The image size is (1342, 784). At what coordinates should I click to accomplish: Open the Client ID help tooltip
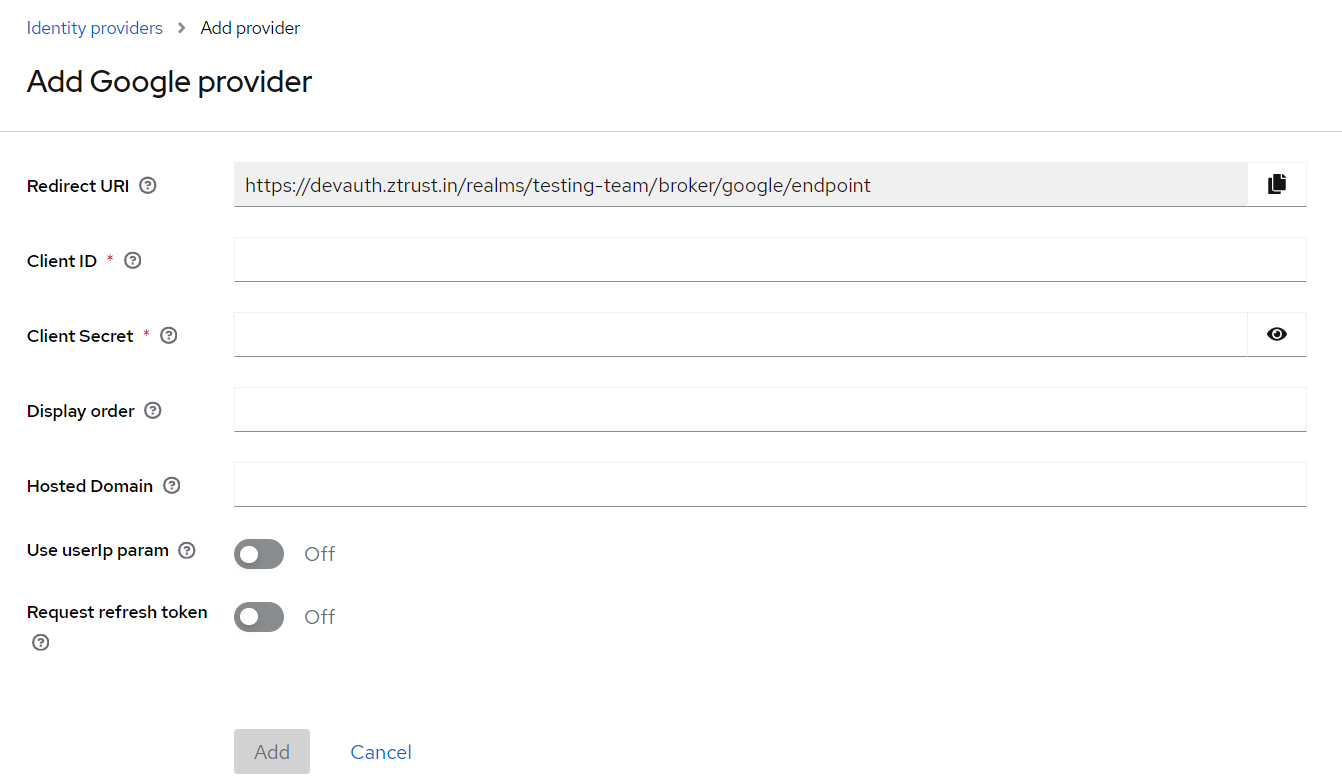[132, 260]
